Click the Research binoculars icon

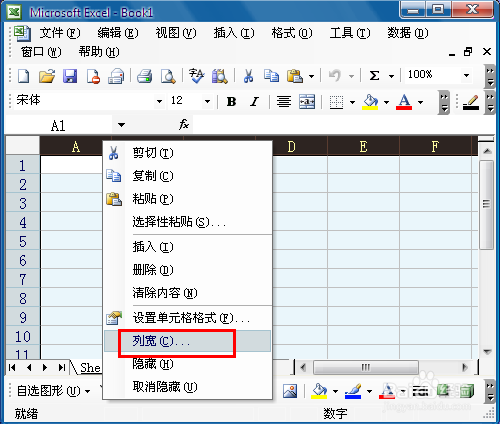(x=219, y=76)
